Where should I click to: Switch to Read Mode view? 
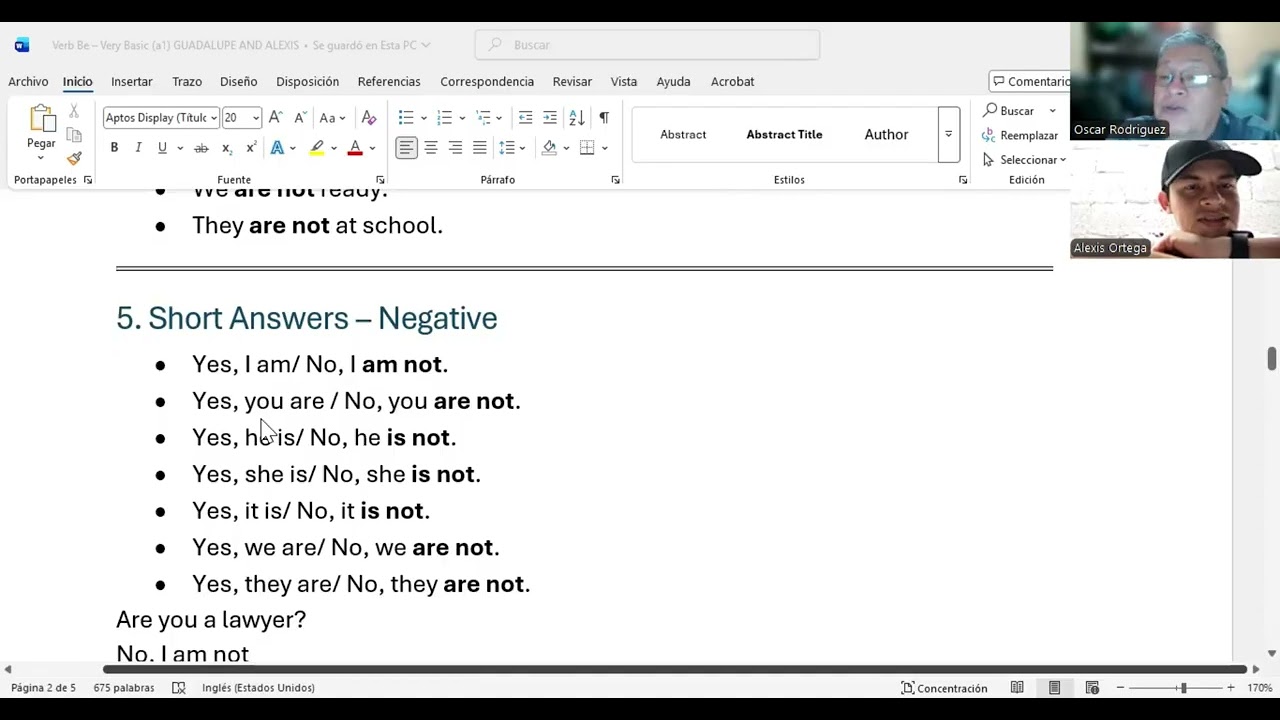[x=1017, y=688]
